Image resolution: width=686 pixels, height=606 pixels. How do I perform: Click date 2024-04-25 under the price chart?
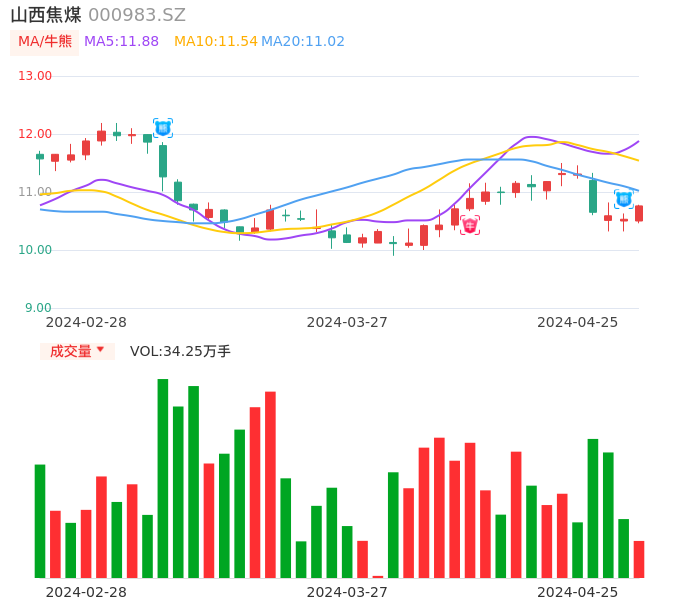point(578,322)
